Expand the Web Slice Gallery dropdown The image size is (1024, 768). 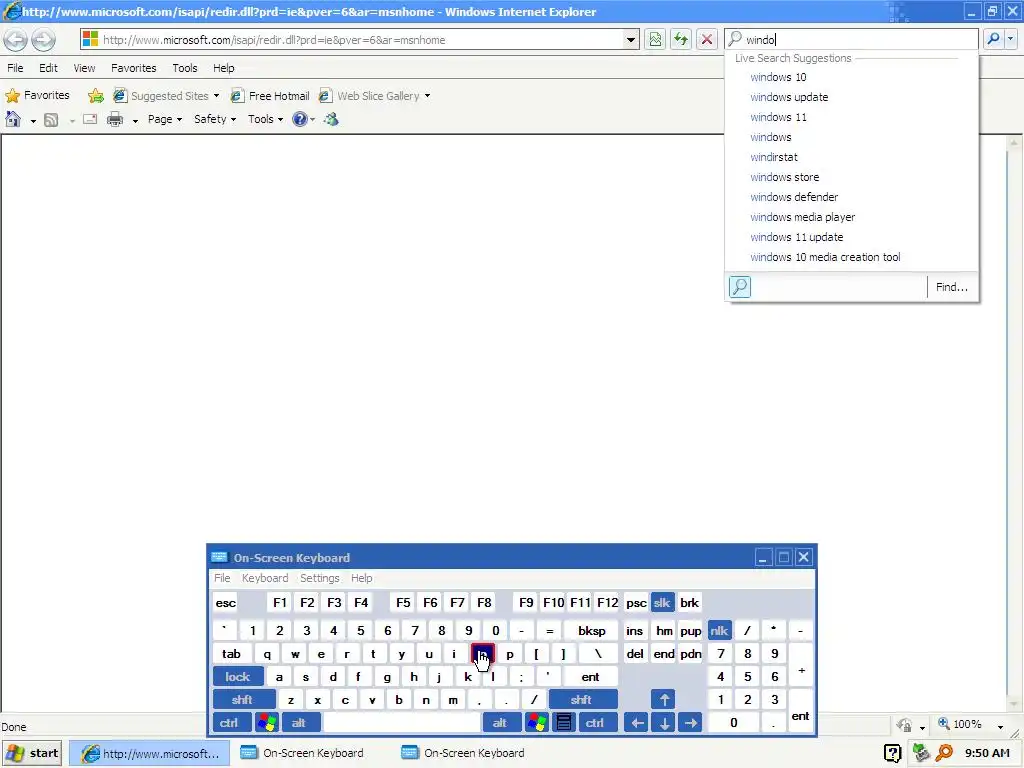click(x=428, y=96)
